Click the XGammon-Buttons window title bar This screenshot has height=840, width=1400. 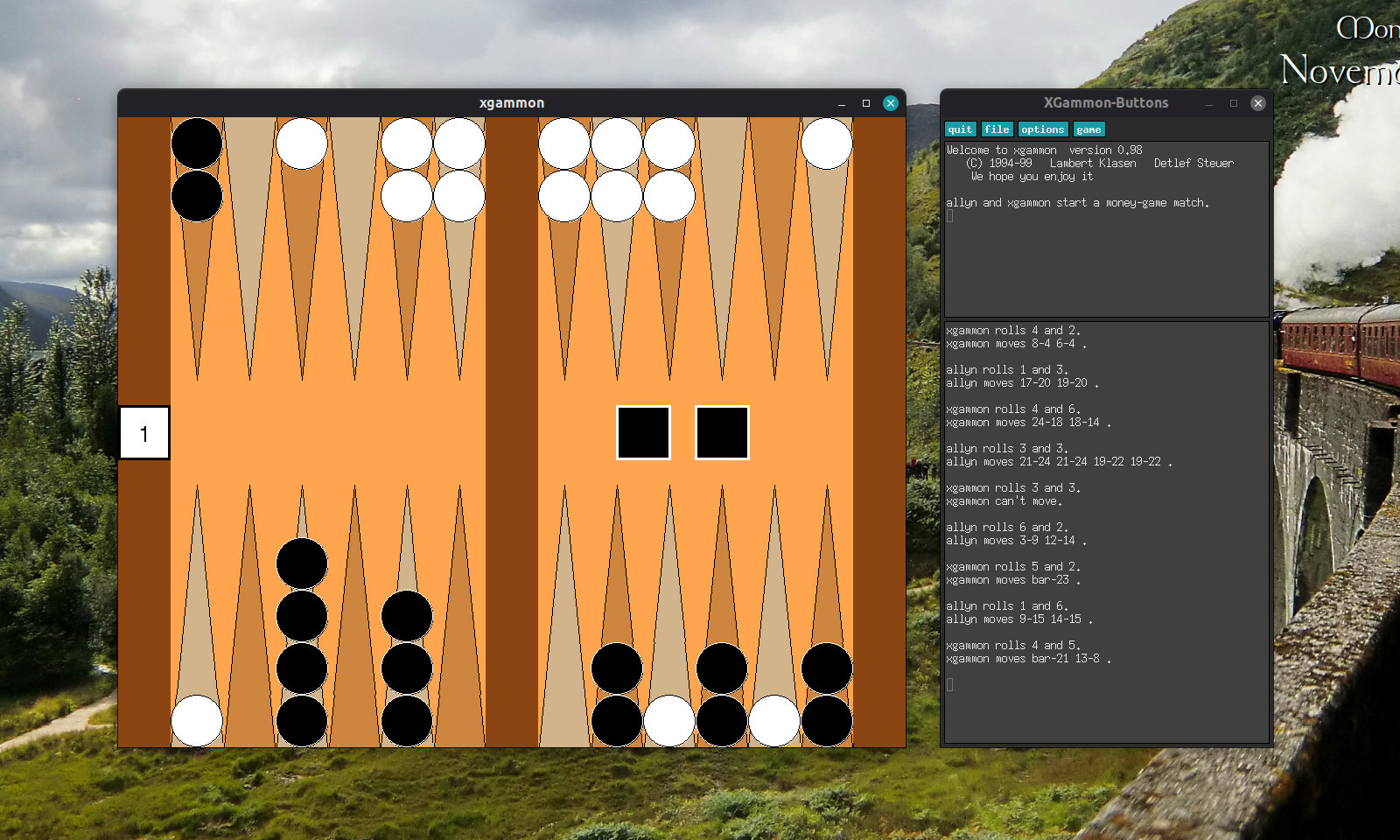(1104, 102)
